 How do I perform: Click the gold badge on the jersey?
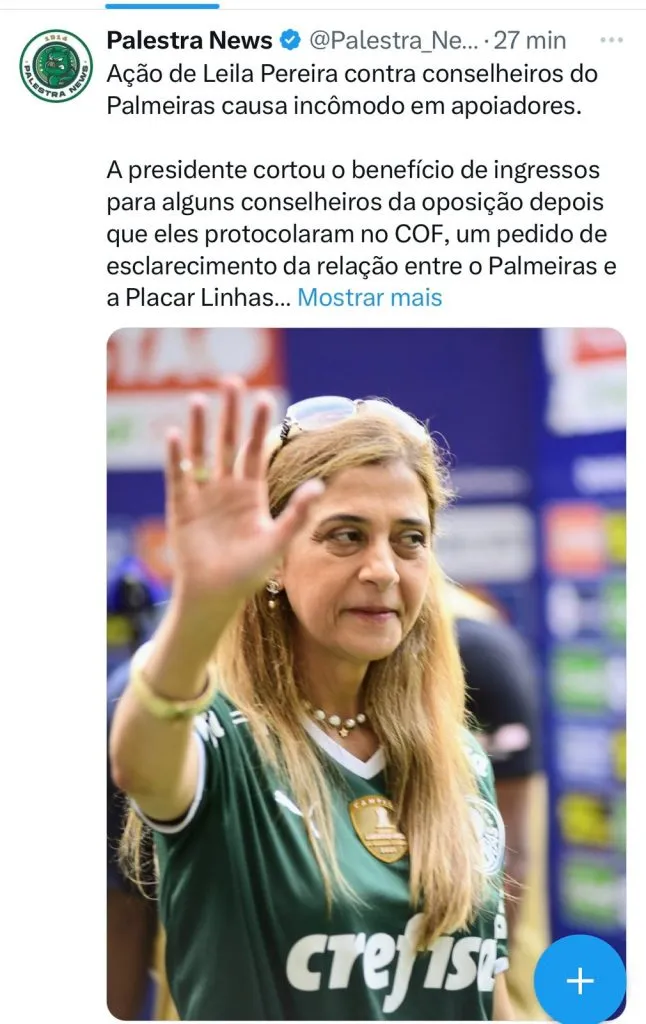pos(378,829)
